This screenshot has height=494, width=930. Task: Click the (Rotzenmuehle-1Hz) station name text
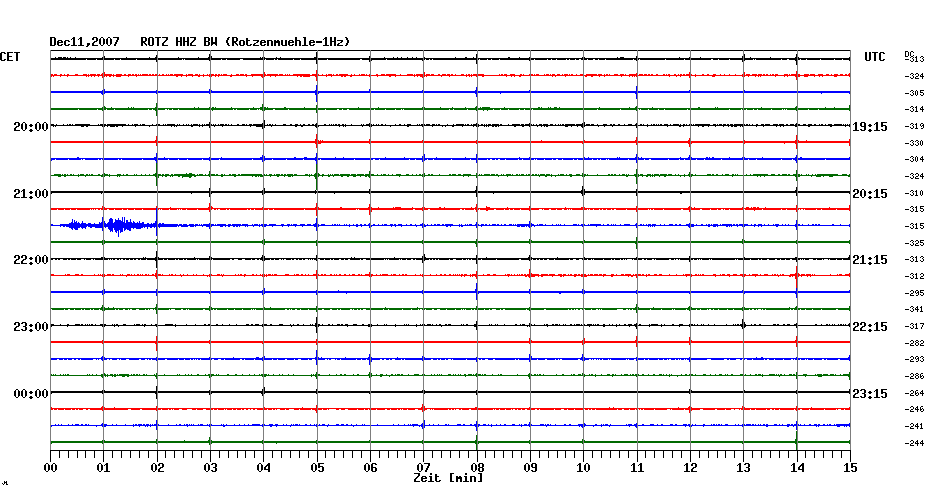click(288, 42)
